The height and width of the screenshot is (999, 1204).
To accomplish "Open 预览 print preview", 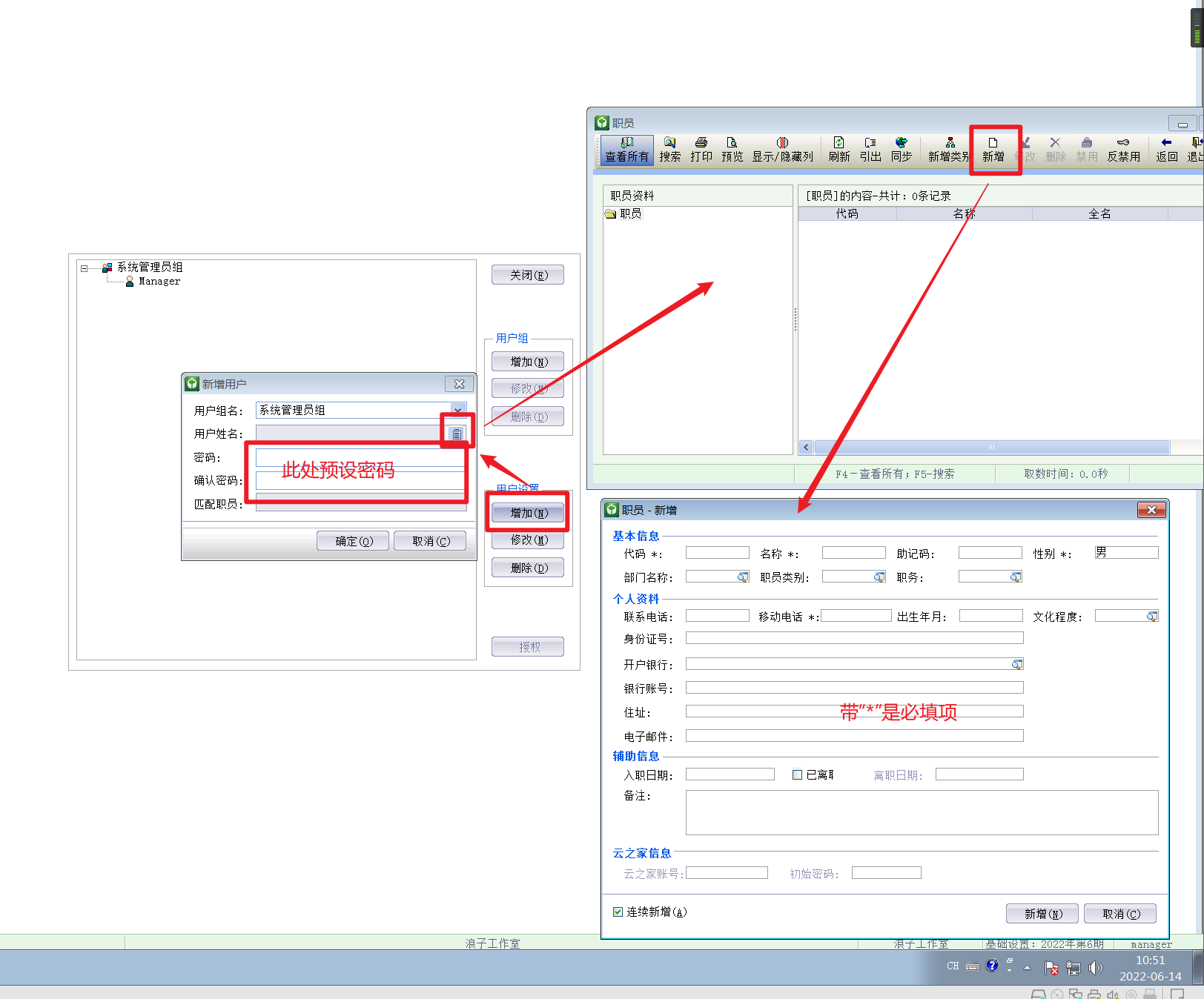I will coord(732,150).
